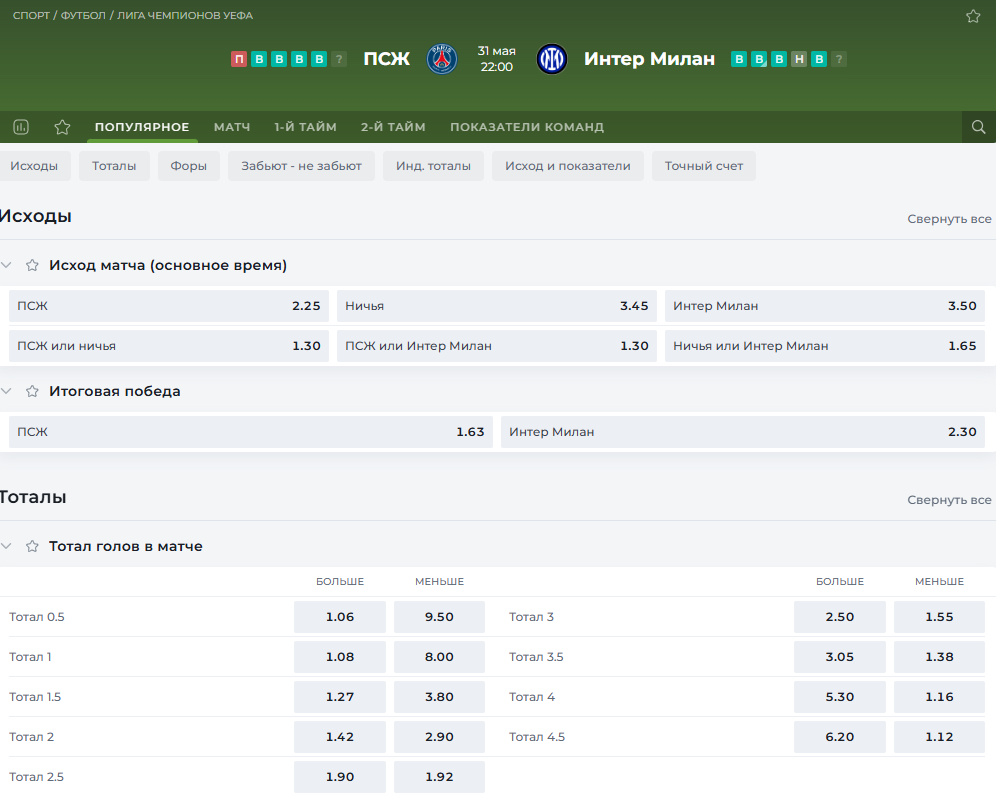This screenshot has height=796, width=996.
Task: Select Тотал 2.5 Больше odds 1.90
Action: (340, 777)
